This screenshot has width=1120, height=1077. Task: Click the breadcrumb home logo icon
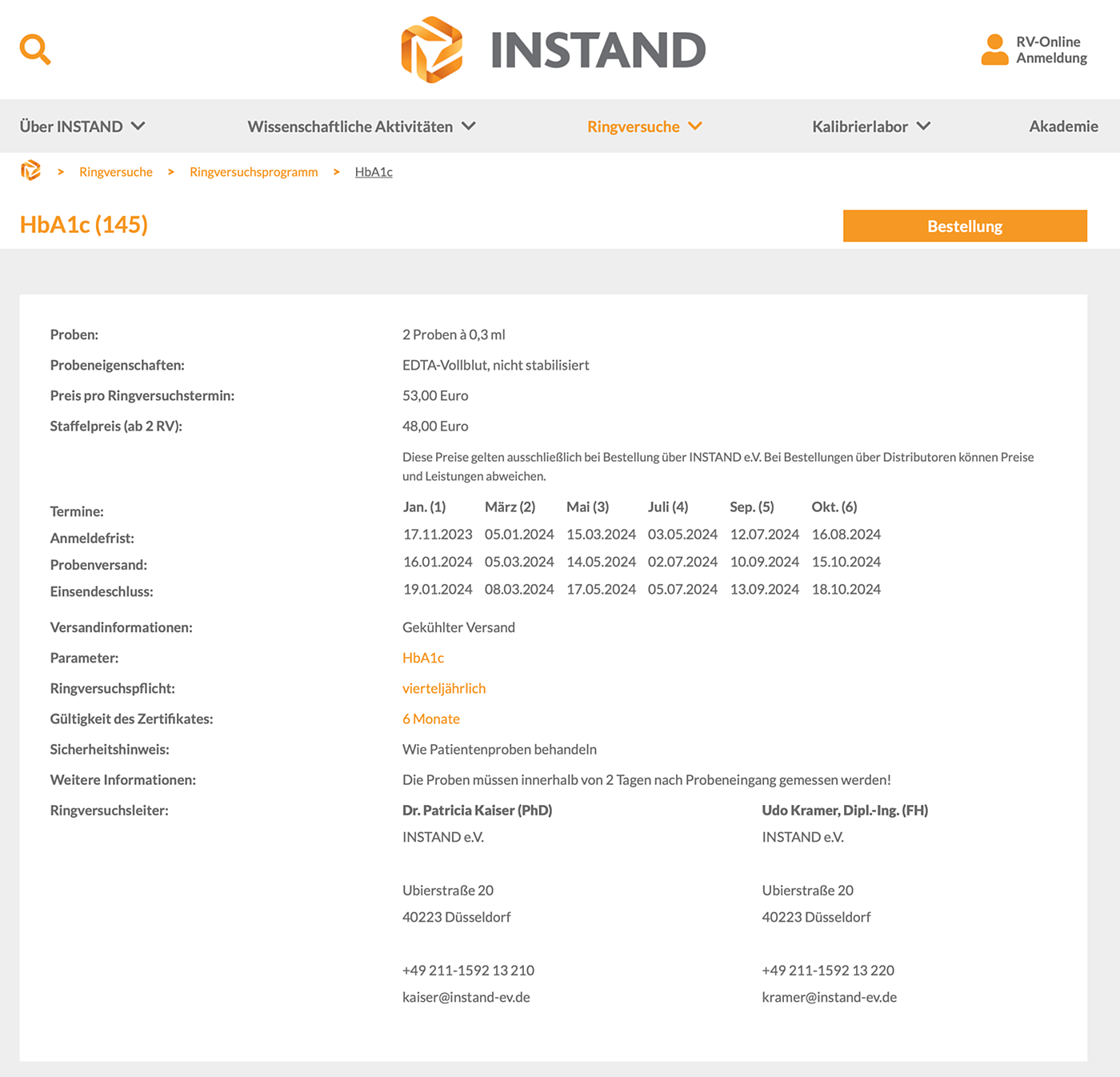30,170
